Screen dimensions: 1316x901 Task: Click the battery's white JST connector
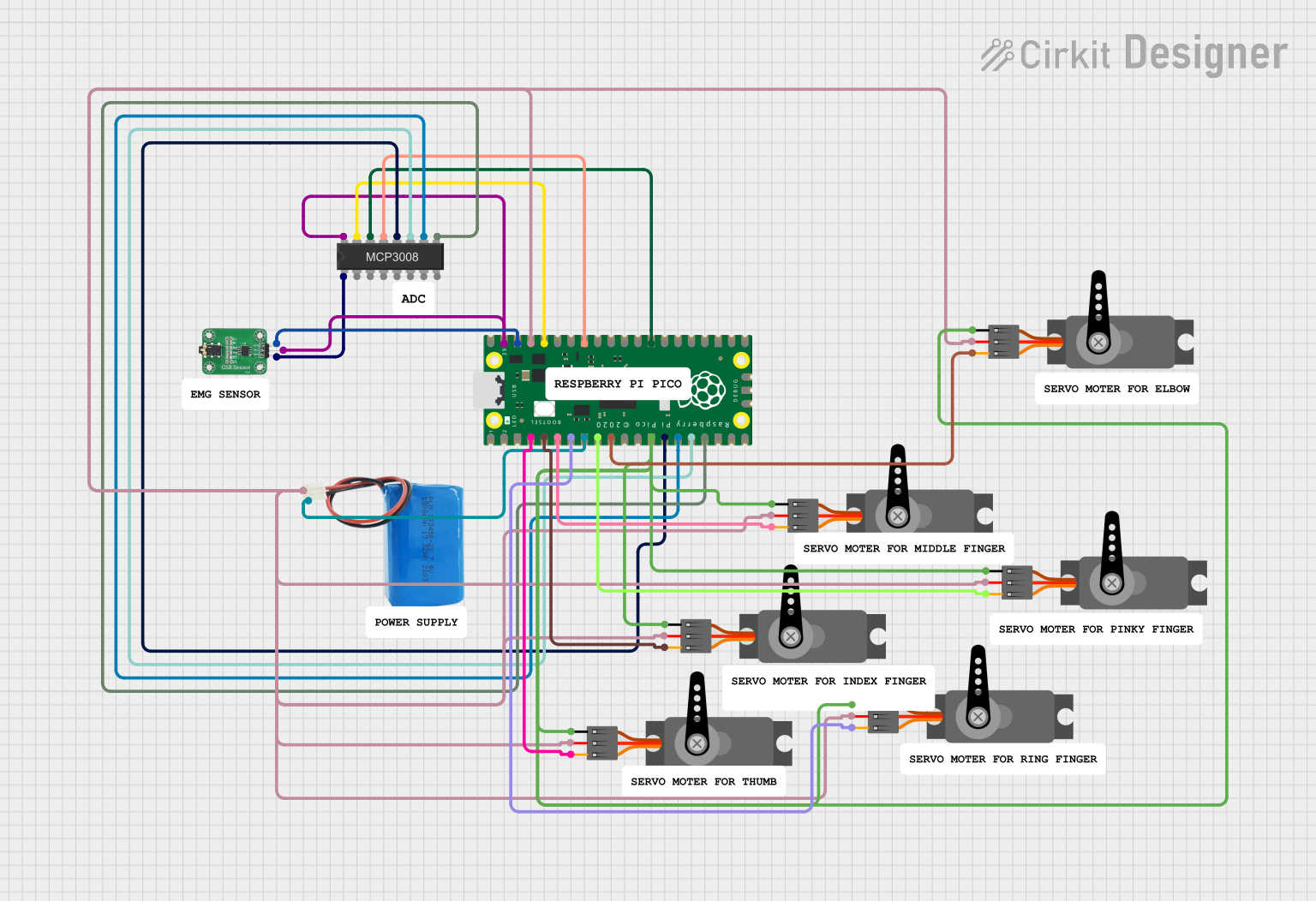[316, 493]
